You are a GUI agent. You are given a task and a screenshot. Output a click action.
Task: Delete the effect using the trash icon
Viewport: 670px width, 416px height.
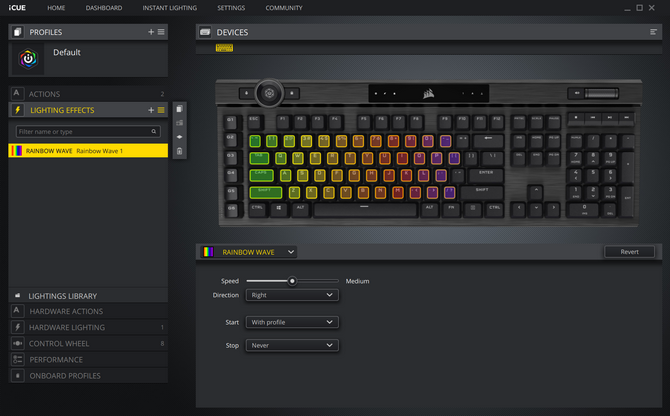point(179,151)
